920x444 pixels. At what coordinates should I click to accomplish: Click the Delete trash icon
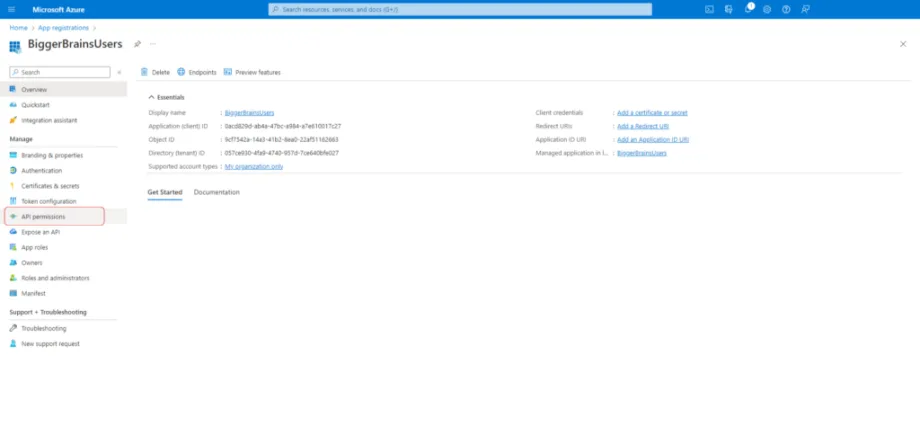pos(144,72)
